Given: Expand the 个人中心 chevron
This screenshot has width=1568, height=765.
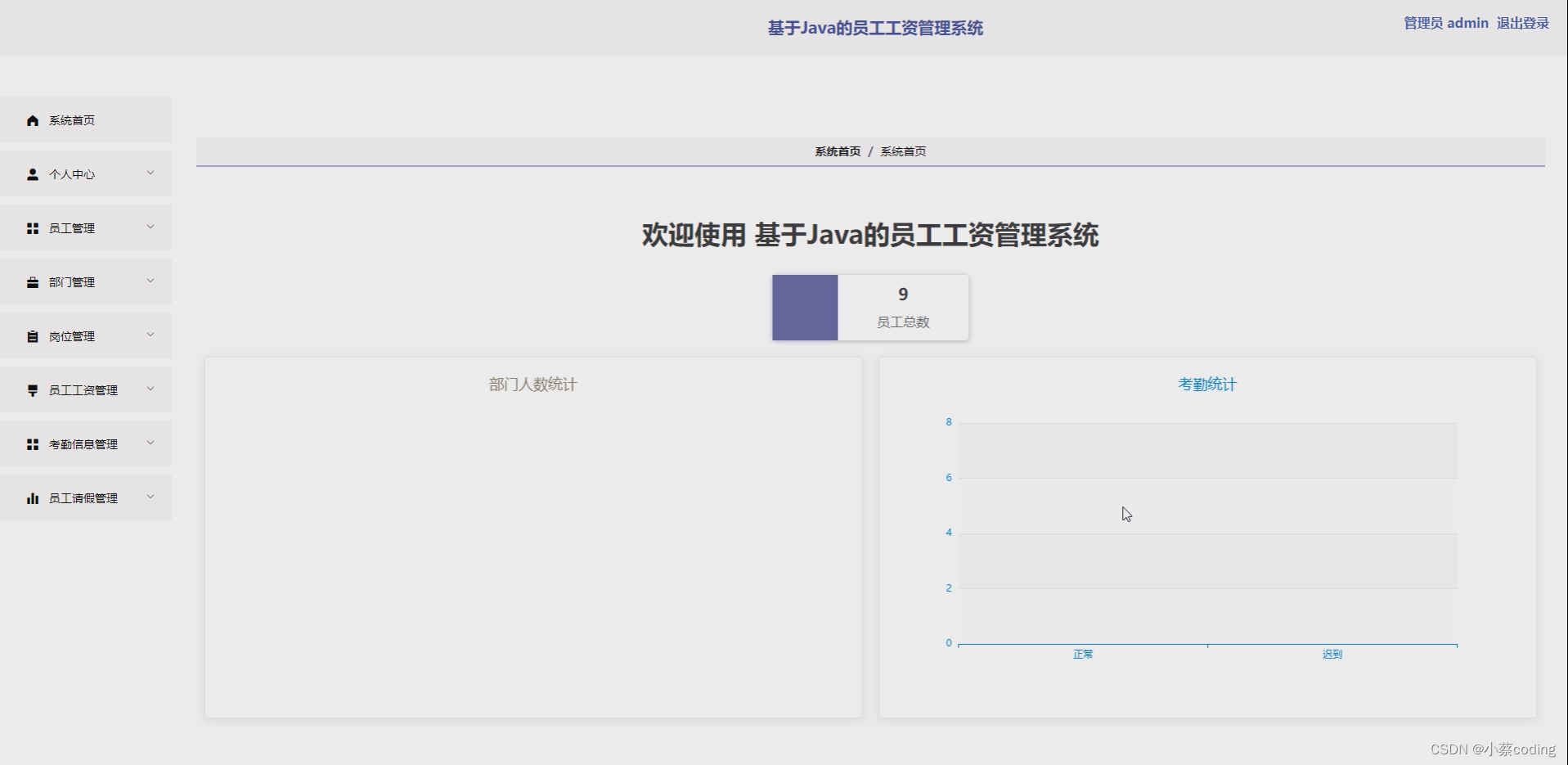Looking at the screenshot, I should click(151, 173).
